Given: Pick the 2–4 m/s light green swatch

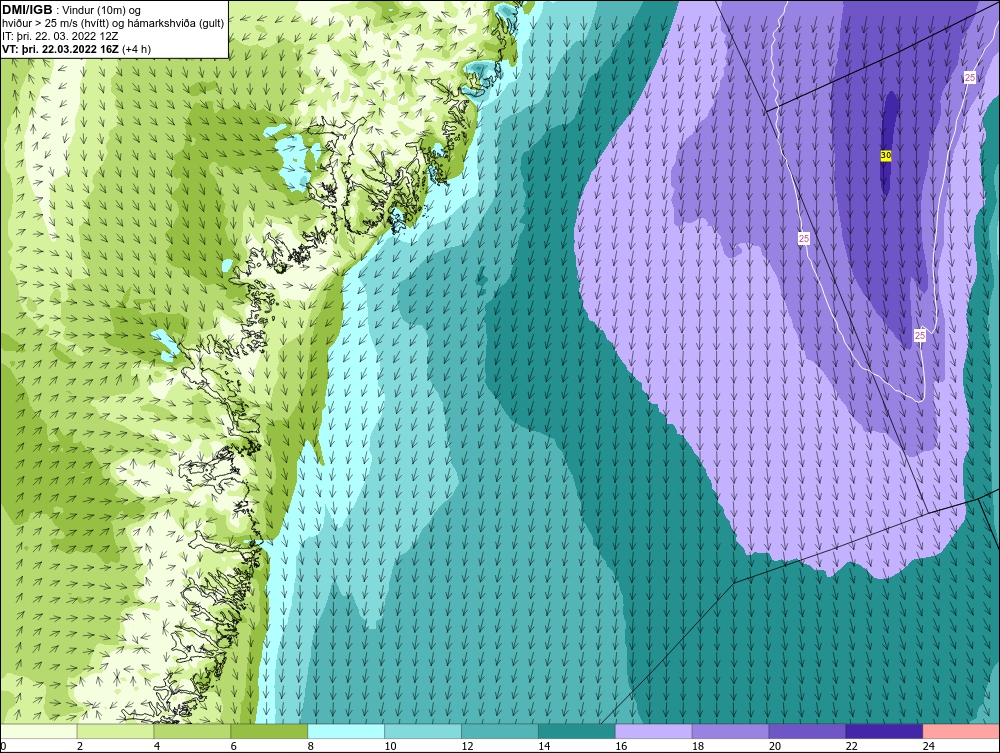Looking at the screenshot, I should pos(115,731).
